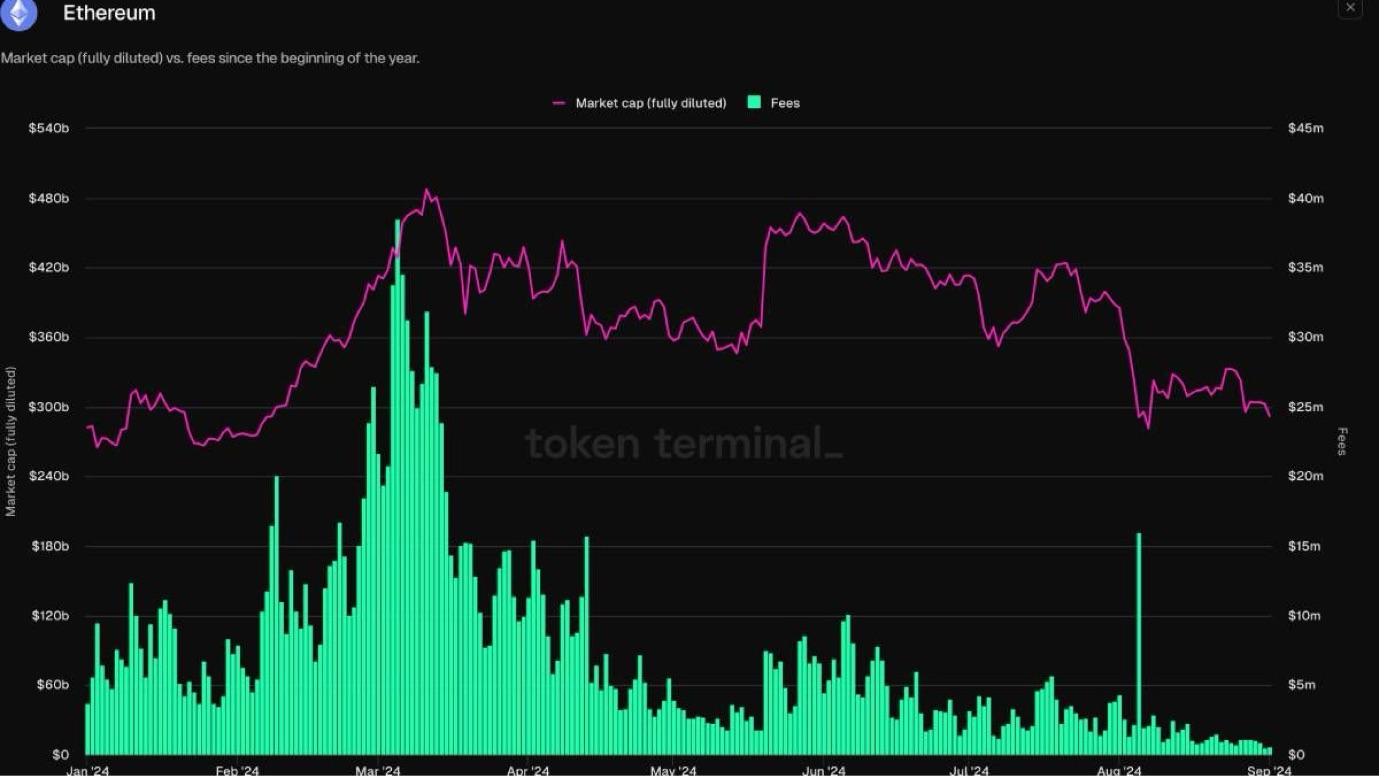Click the $35m right axis label
This screenshot has height=776, width=1379.
tap(1305, 268)
